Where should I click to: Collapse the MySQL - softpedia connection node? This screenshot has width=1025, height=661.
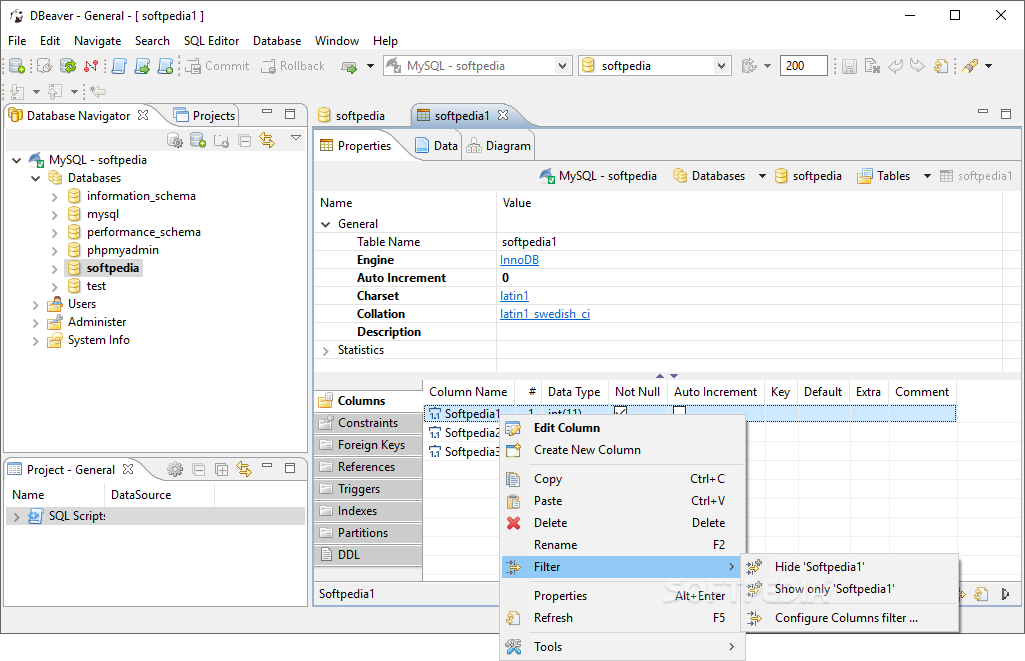click(x=17, y=160)
